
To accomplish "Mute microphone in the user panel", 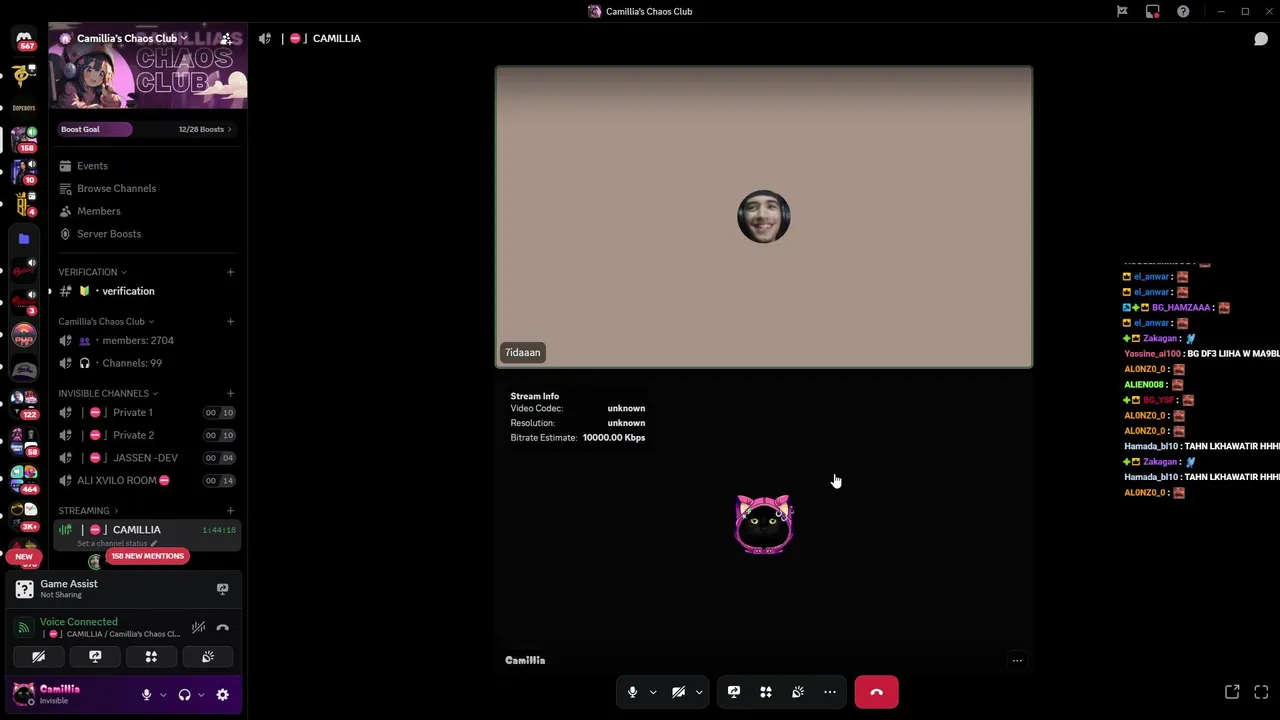I will click(146, 695).
